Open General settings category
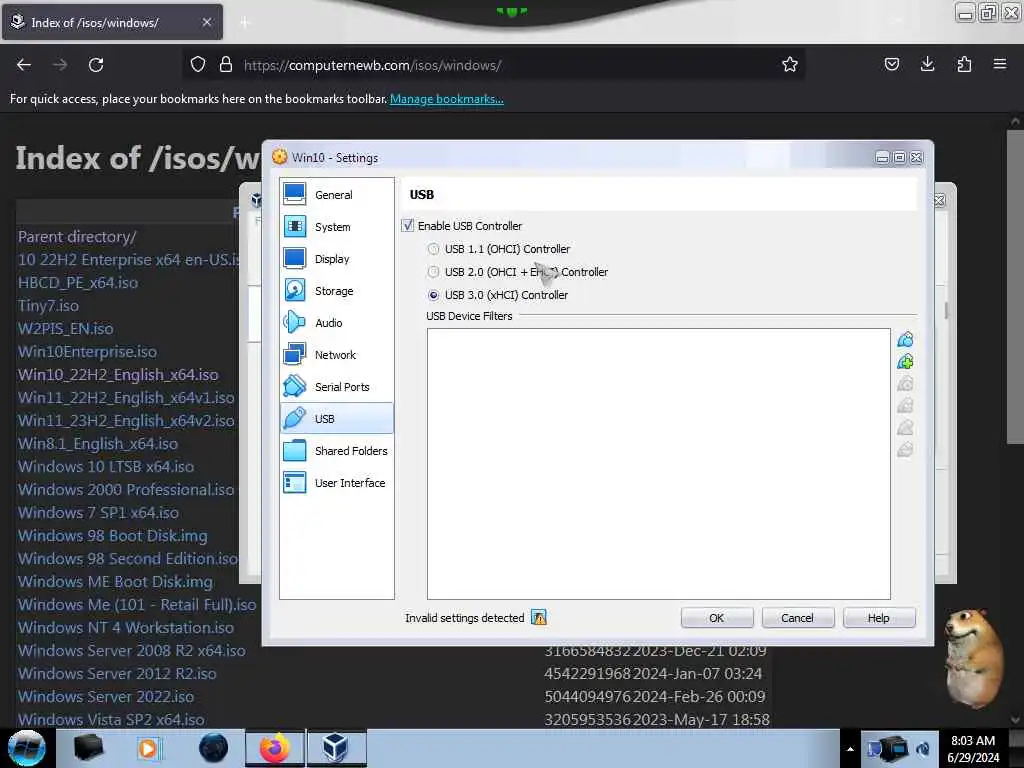1024x768 pixels. (x=336, y=195)
